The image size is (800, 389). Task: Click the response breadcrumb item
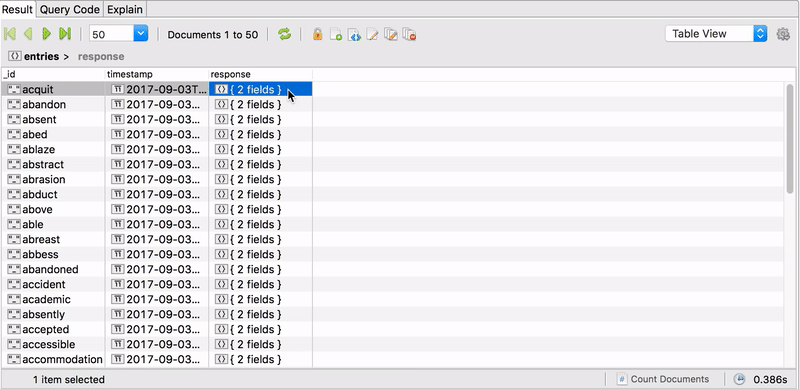coord(101,56)
